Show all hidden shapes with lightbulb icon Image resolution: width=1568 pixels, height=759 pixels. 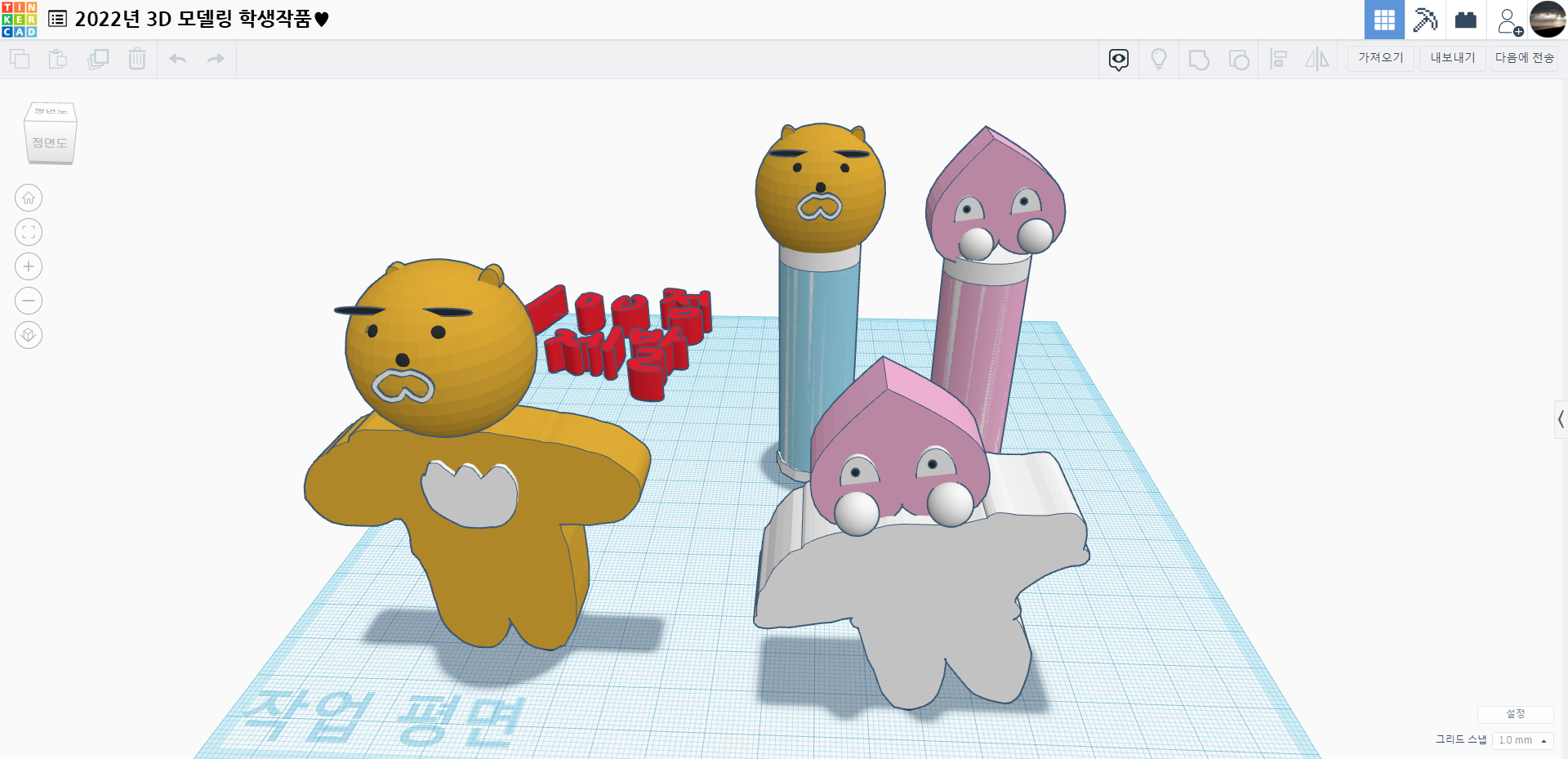1159,60
